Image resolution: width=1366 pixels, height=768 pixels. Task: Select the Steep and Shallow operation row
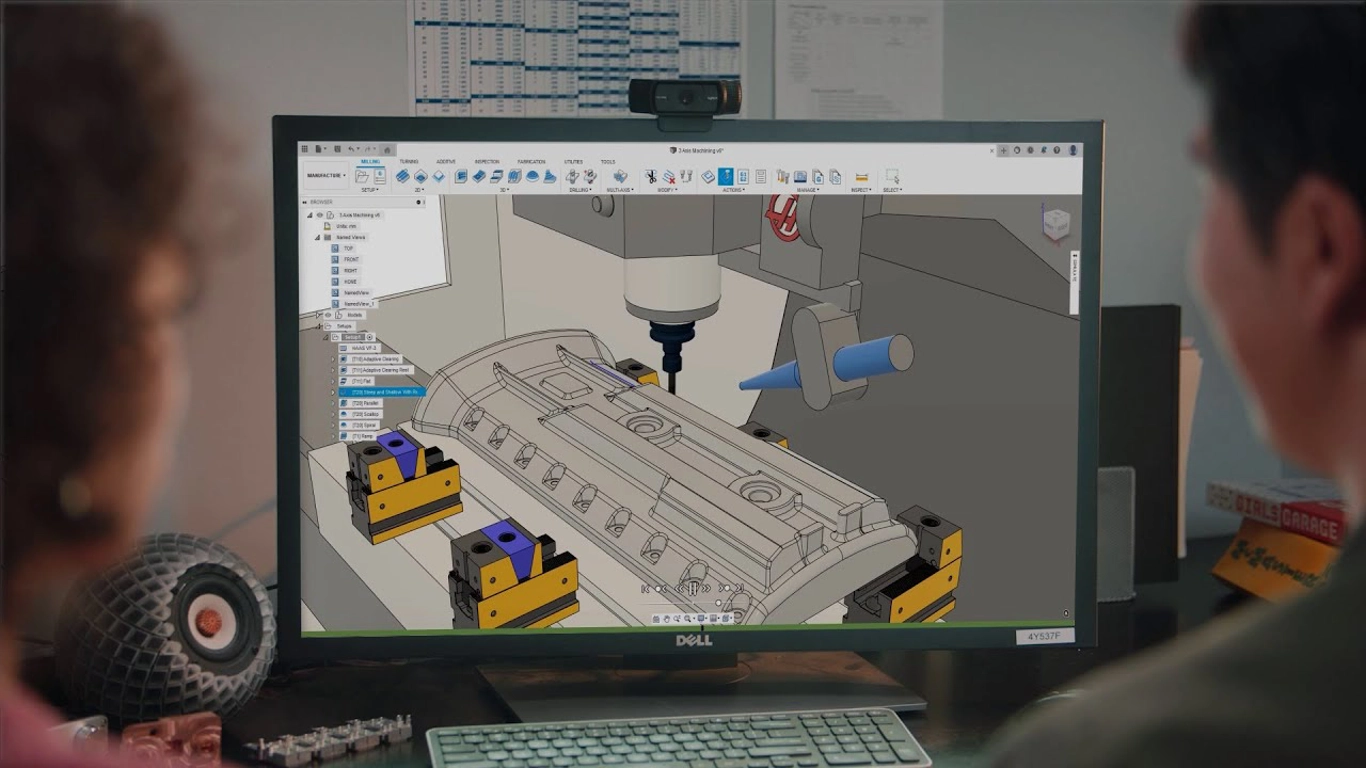click(x=382, y=392)
